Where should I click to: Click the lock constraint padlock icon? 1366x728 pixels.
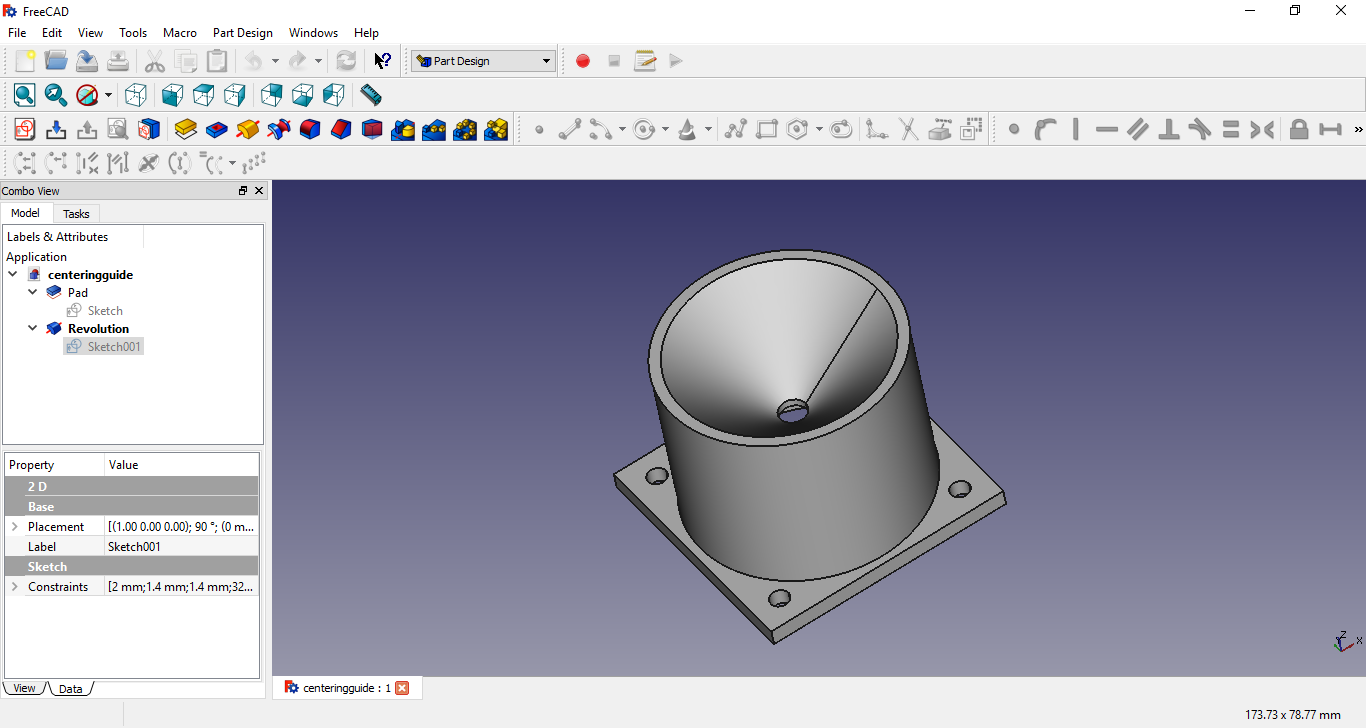point(1298,129)
